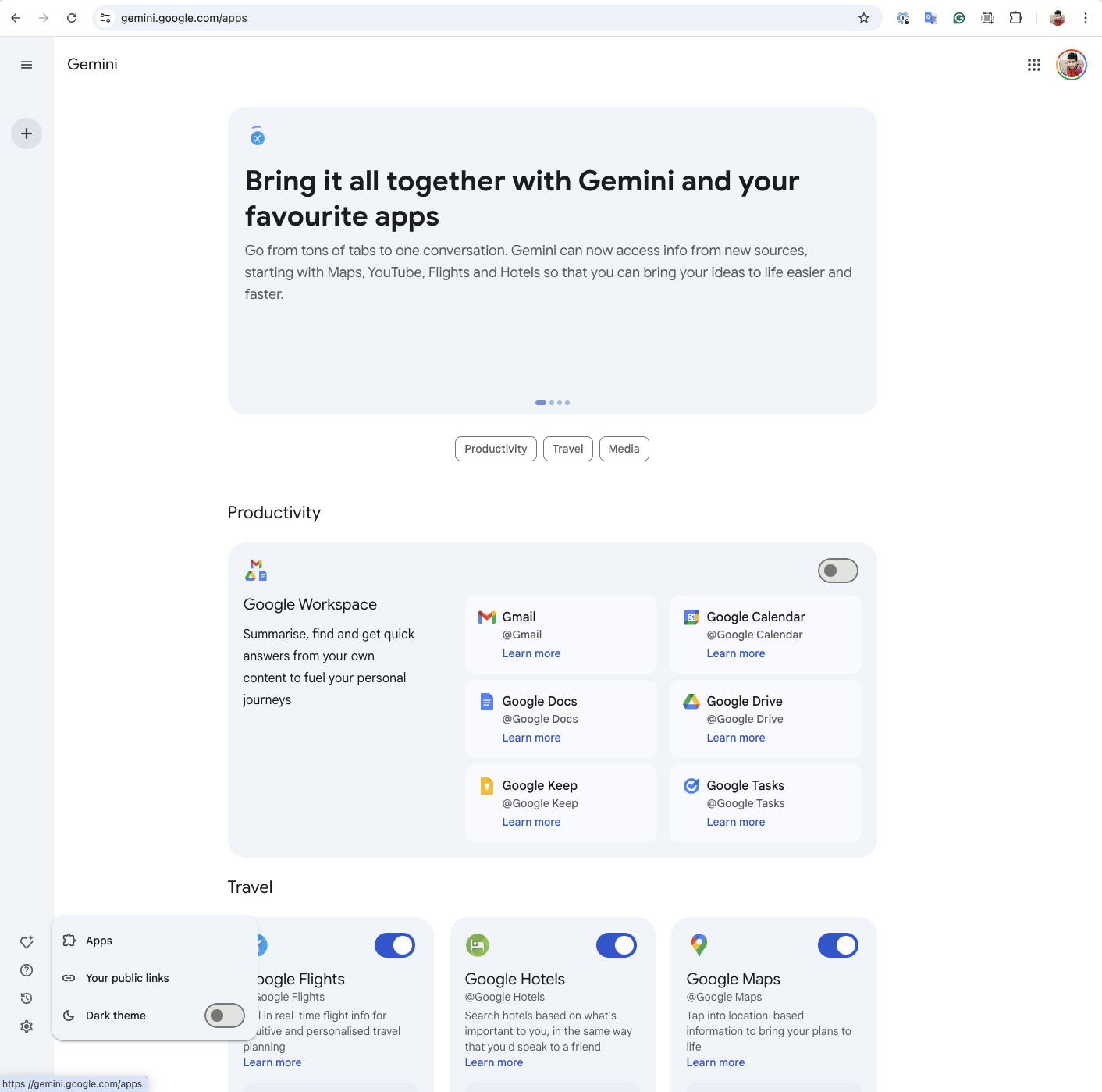Click the settings gear icon in sidebar
This screenshot has height=1092, width=1102.
click(x=27, y=1026)
